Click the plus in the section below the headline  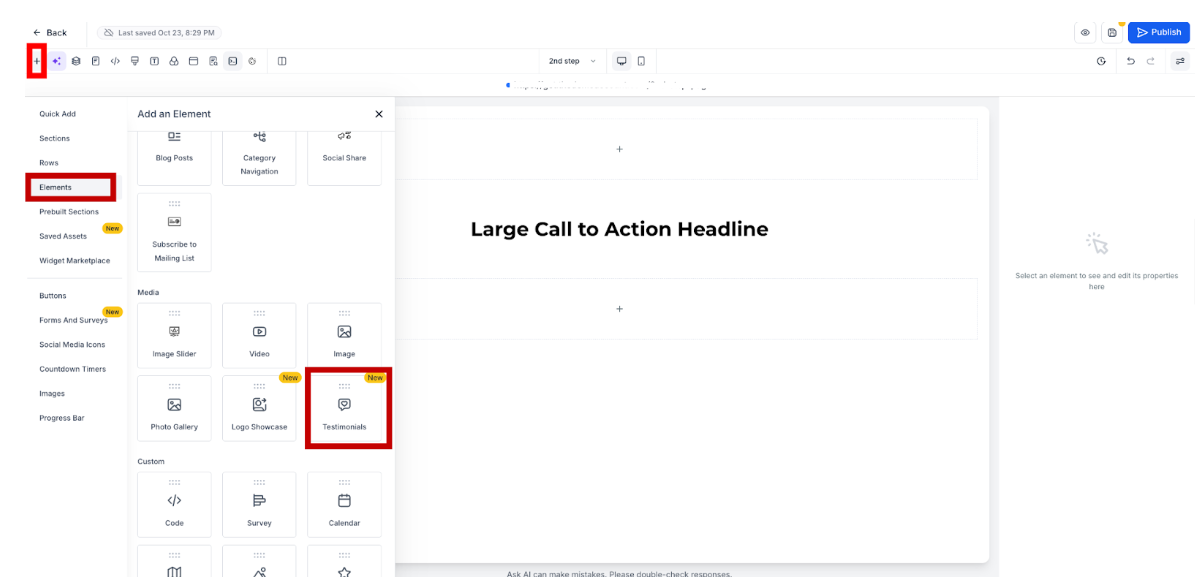619,309
